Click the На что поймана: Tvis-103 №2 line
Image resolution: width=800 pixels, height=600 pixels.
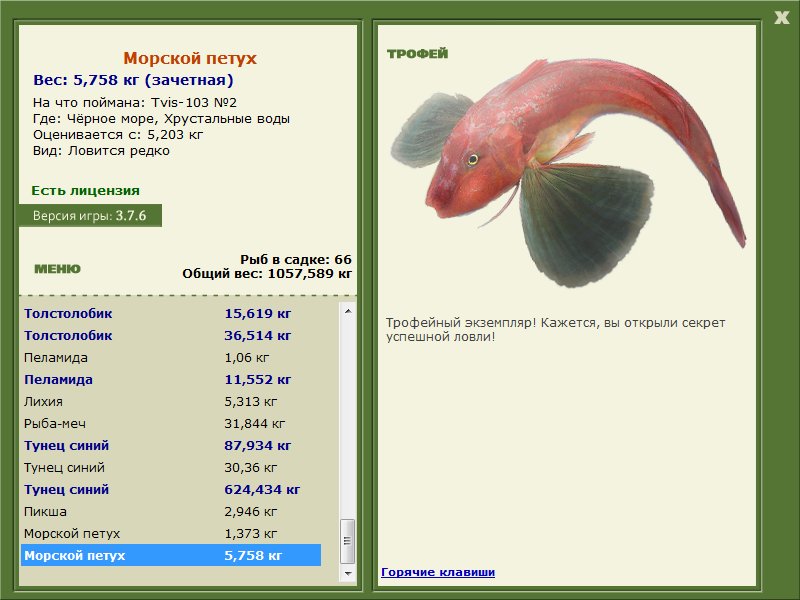pos(135,103)
